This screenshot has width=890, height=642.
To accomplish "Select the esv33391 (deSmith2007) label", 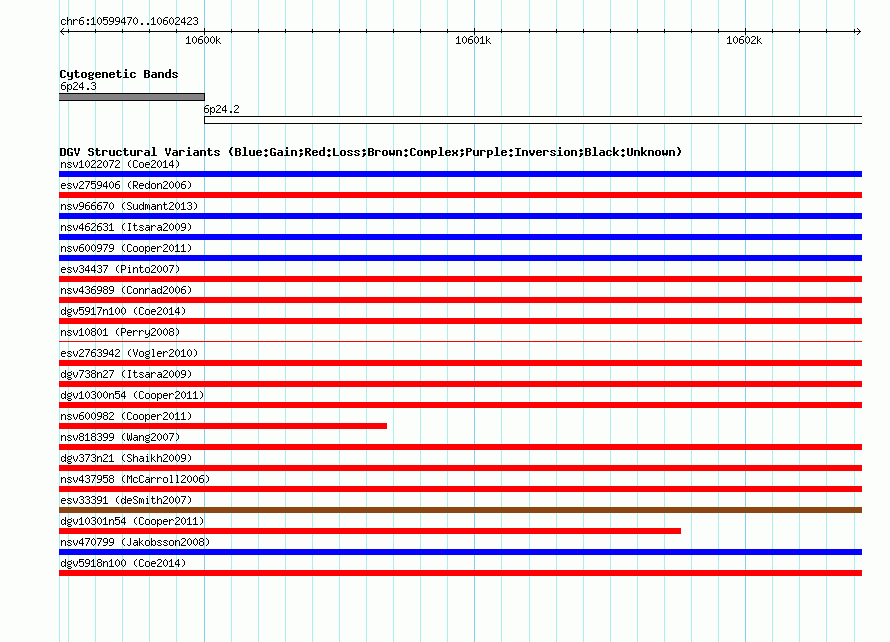I will coord(126,500).
